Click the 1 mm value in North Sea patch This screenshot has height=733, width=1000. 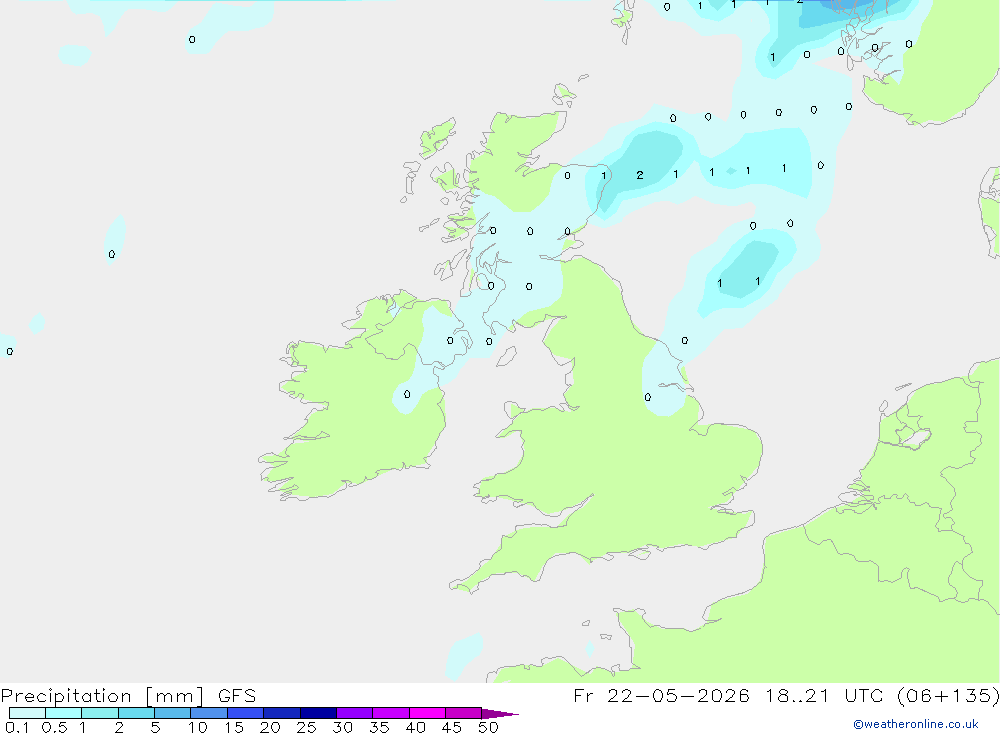[719, 283]
